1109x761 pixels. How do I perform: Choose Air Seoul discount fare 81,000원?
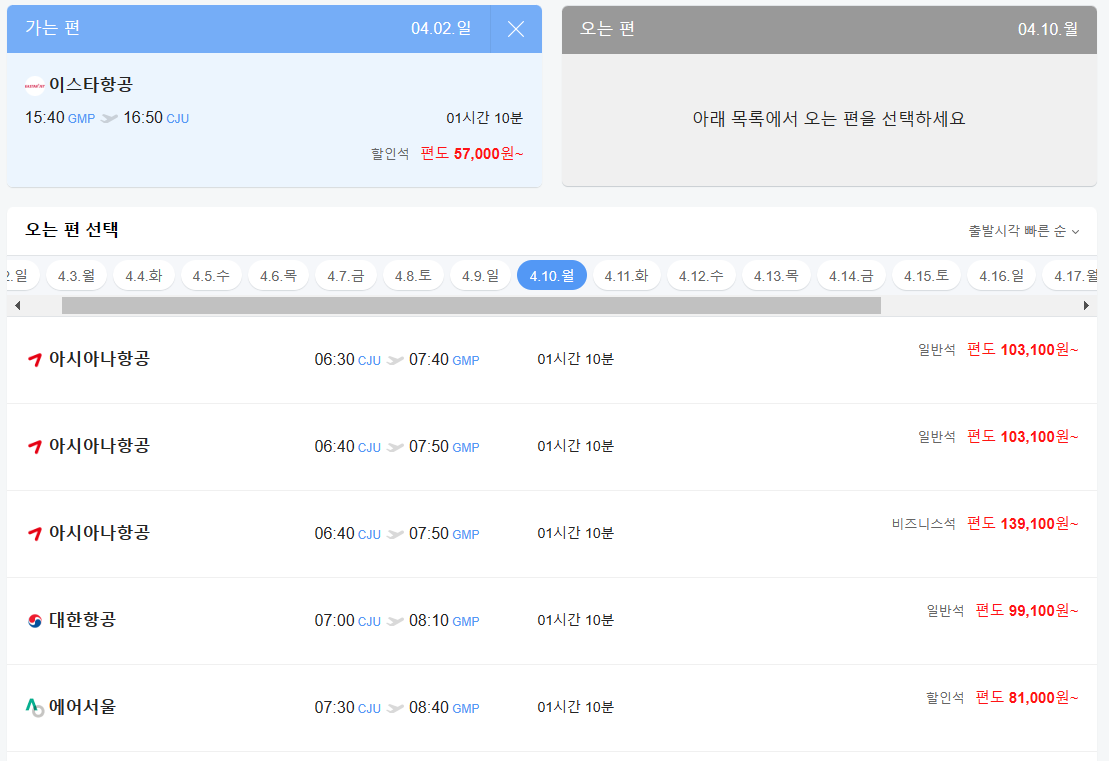pos(1026,698)
